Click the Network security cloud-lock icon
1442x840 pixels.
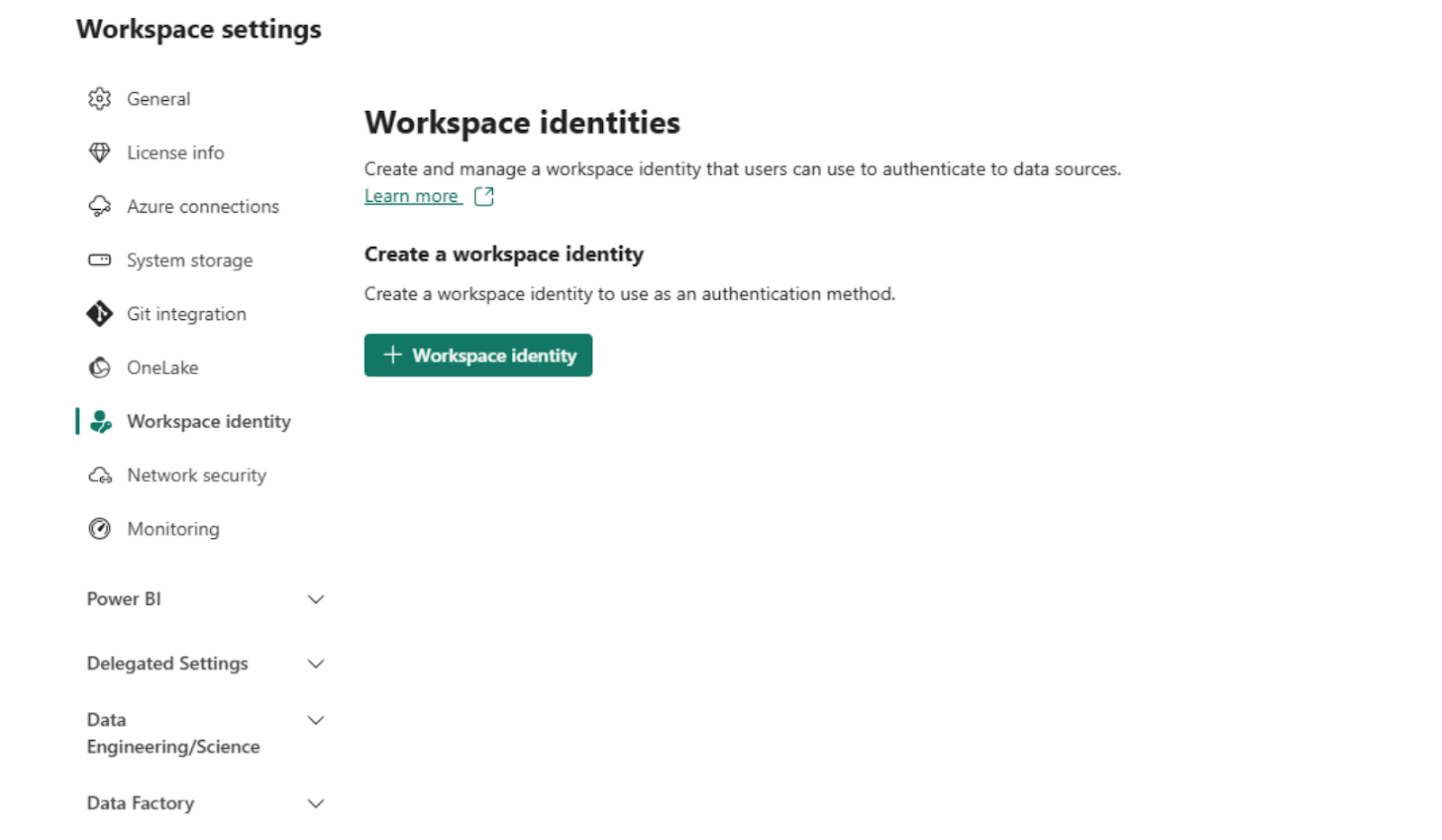100,475
